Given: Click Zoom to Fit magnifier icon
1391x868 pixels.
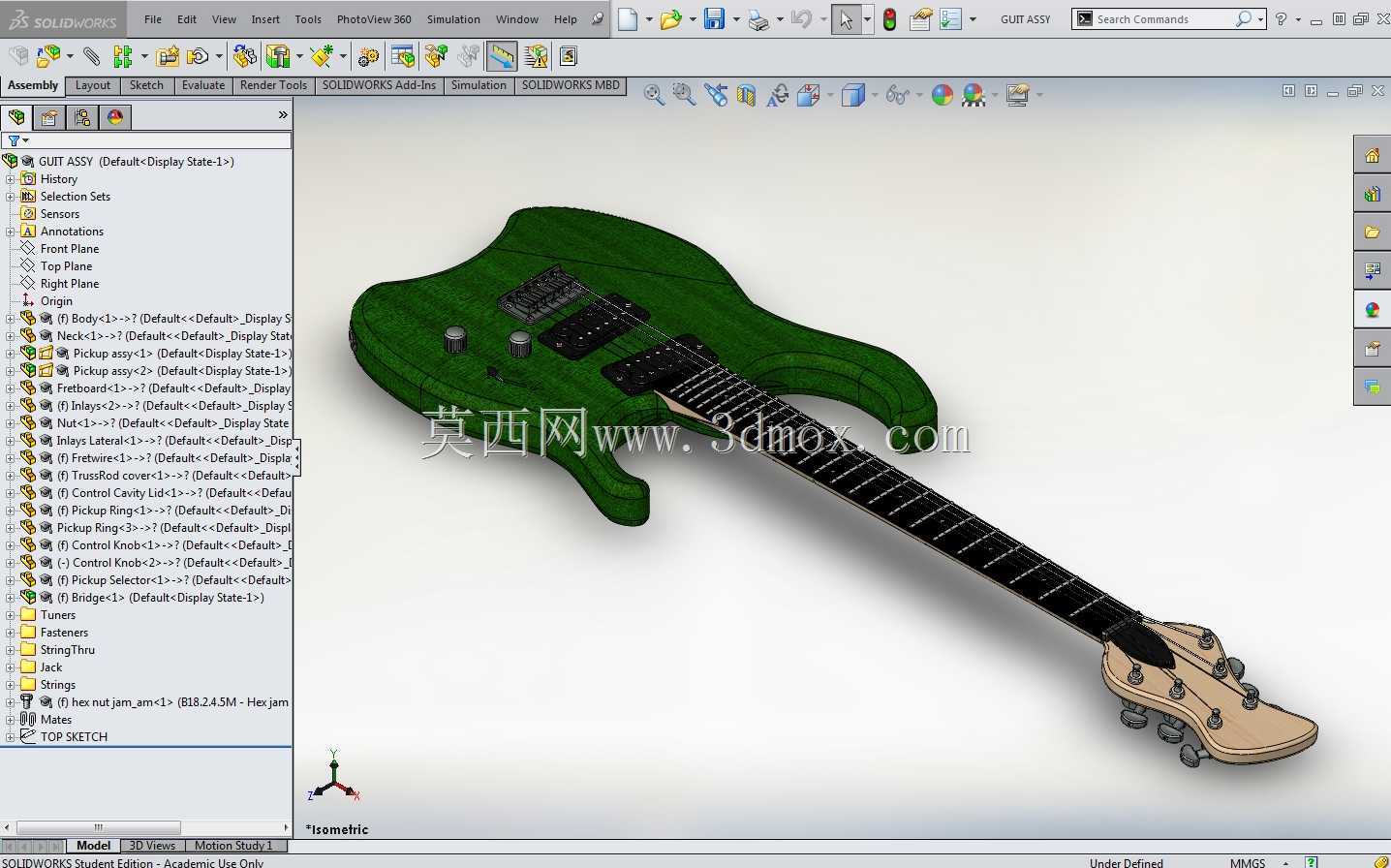Looking at the screenshot, I should pos(654,95).
